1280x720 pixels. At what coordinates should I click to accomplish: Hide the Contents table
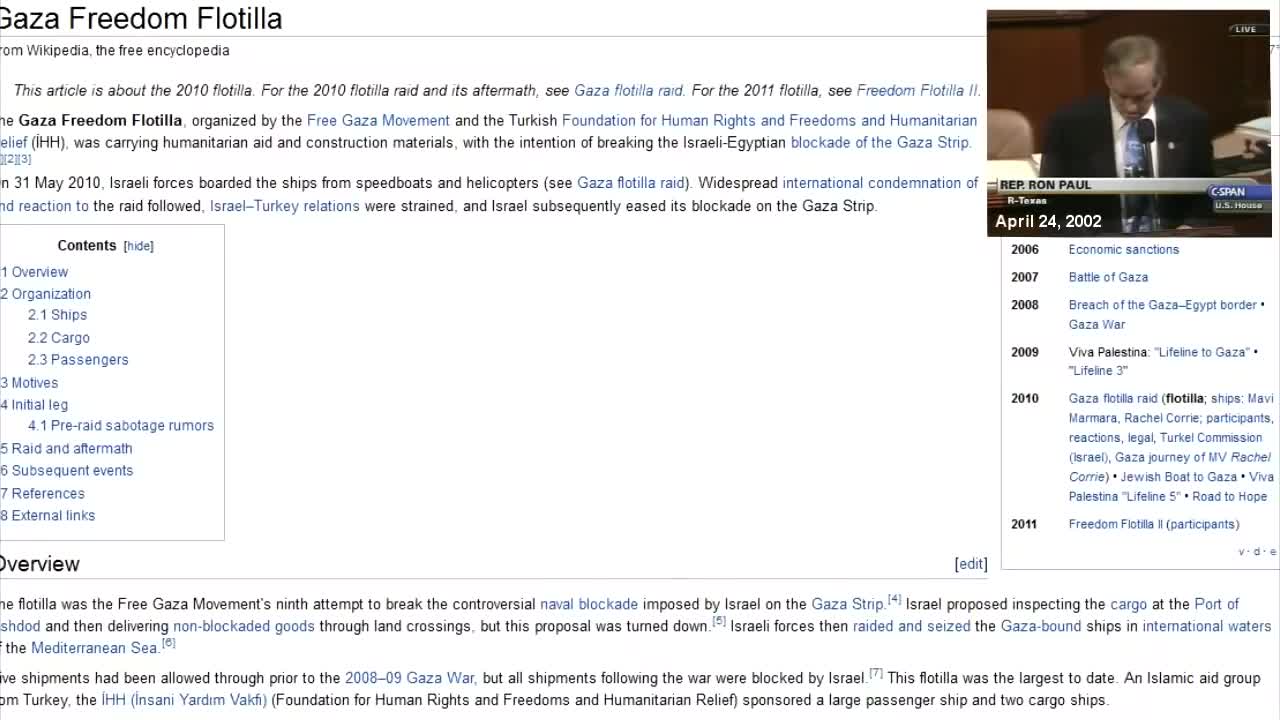point(138,246)
